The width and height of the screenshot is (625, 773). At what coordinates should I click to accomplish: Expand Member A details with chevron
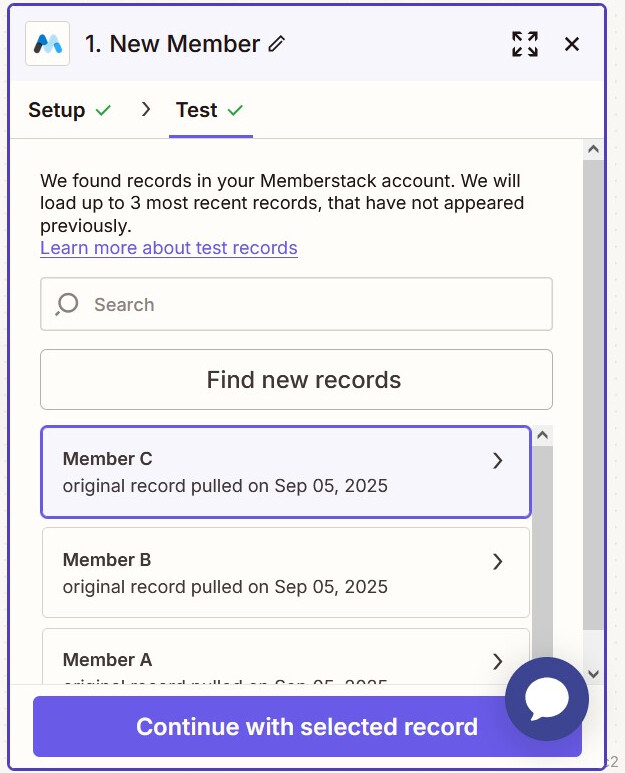(498, 661)
